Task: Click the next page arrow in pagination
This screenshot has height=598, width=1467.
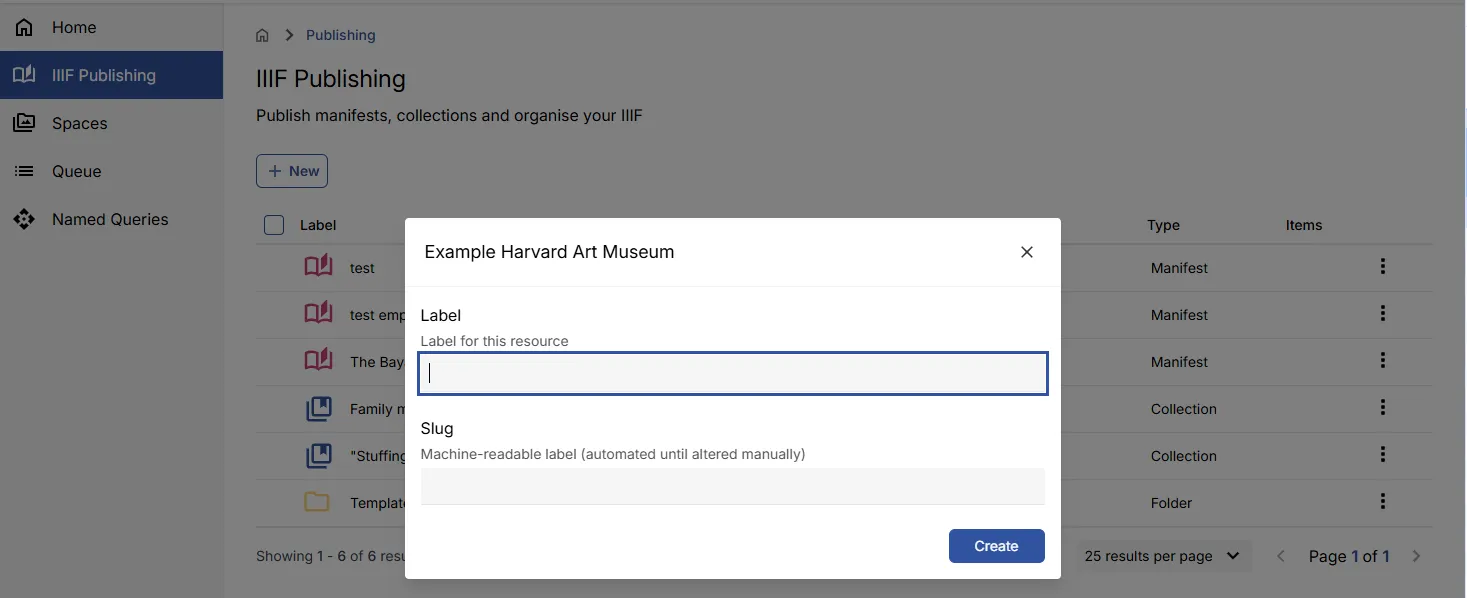Action: [1416, 555]
